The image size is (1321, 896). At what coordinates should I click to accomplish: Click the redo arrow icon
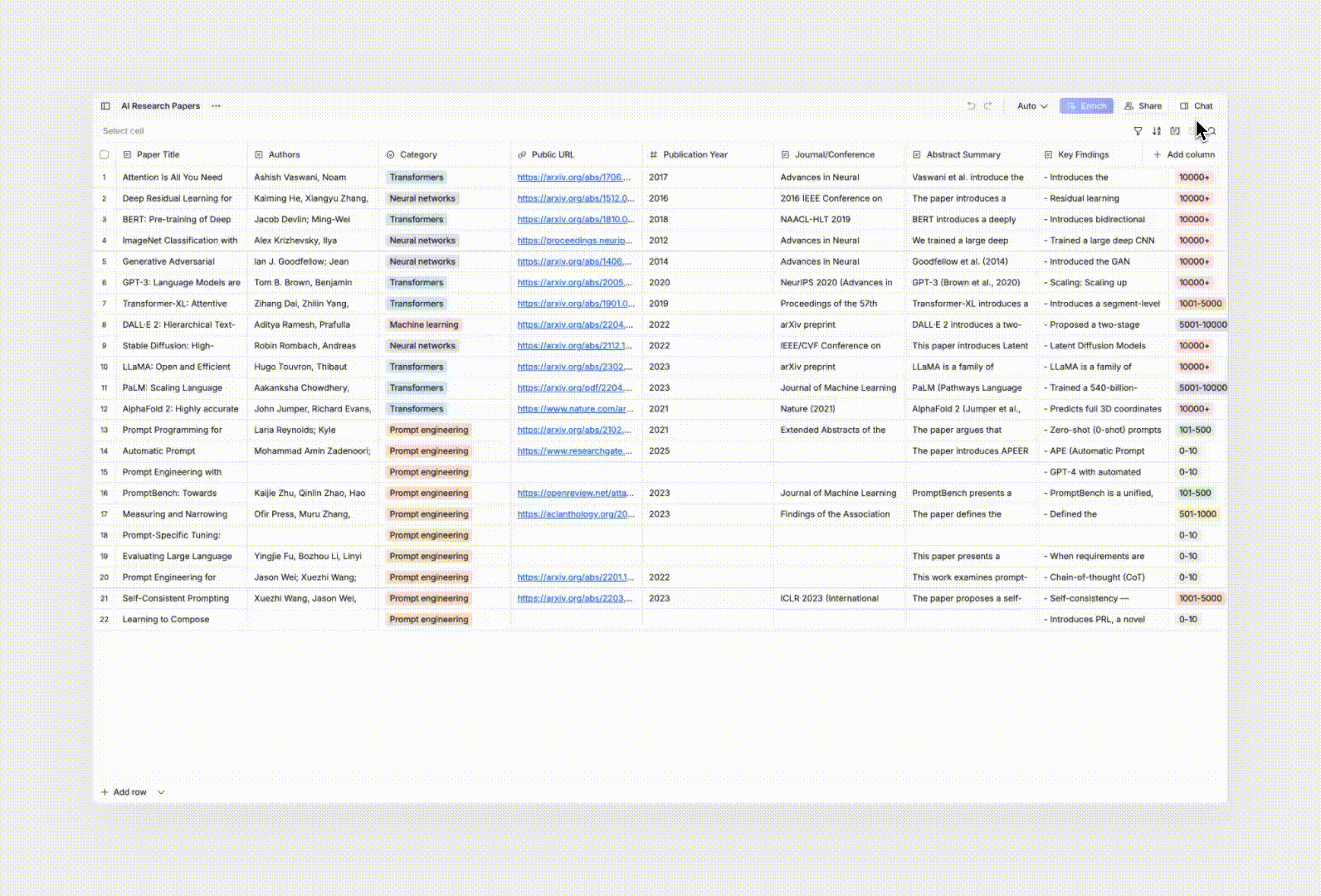coord(987,106)
